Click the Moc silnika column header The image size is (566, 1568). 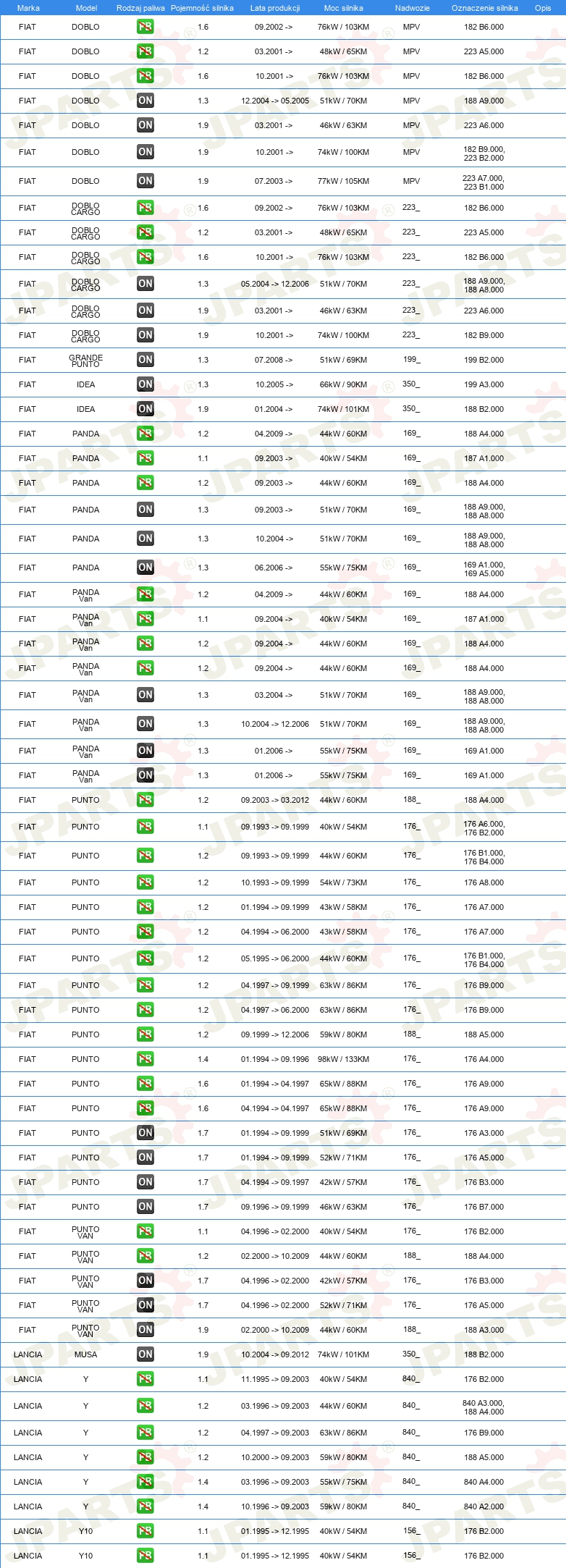click(344, 8)
